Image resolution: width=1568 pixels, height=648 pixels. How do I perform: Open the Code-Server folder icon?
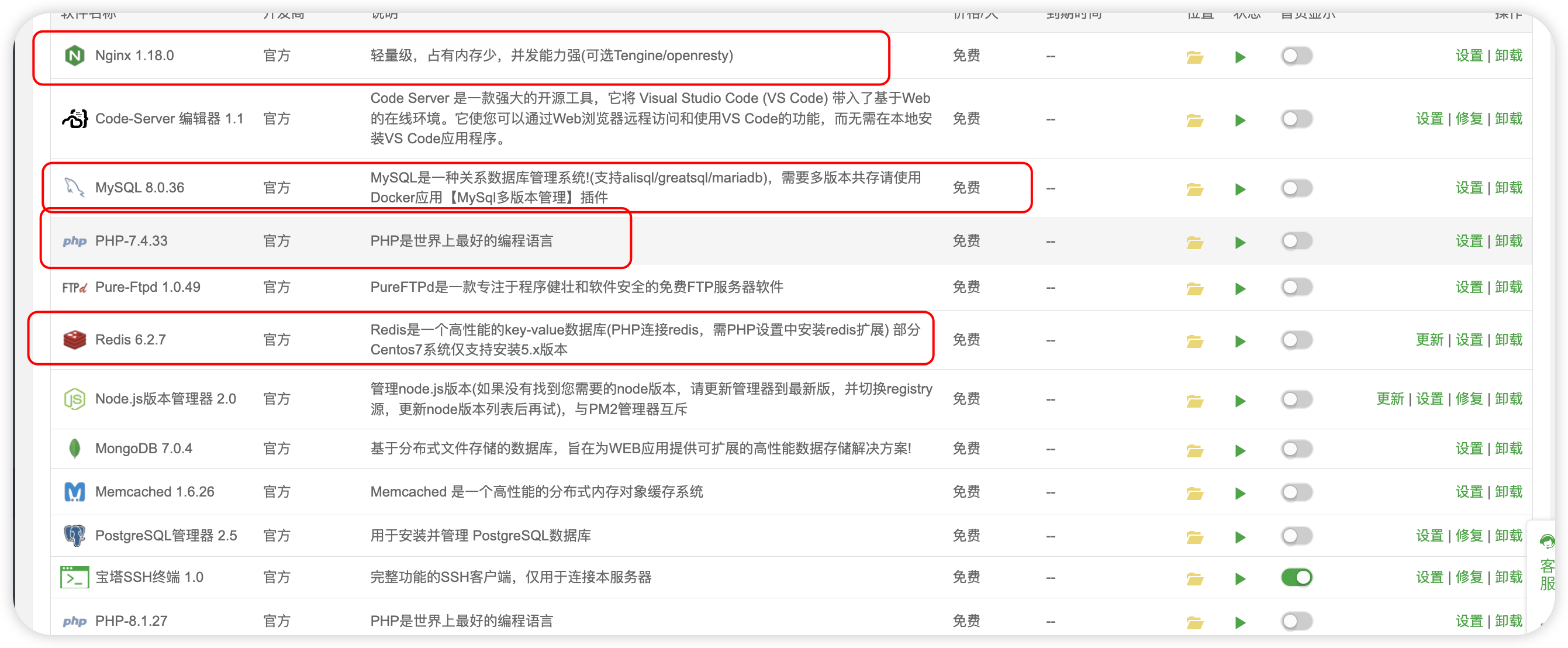[x=1194, y=120]
